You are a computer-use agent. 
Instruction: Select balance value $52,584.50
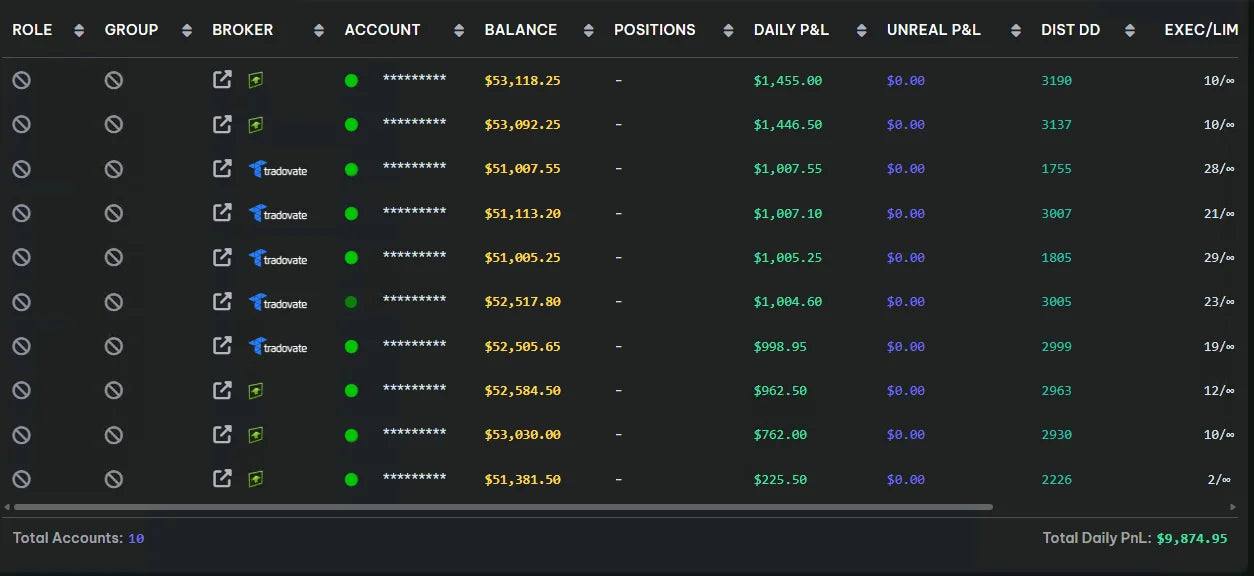pos(523,390)
